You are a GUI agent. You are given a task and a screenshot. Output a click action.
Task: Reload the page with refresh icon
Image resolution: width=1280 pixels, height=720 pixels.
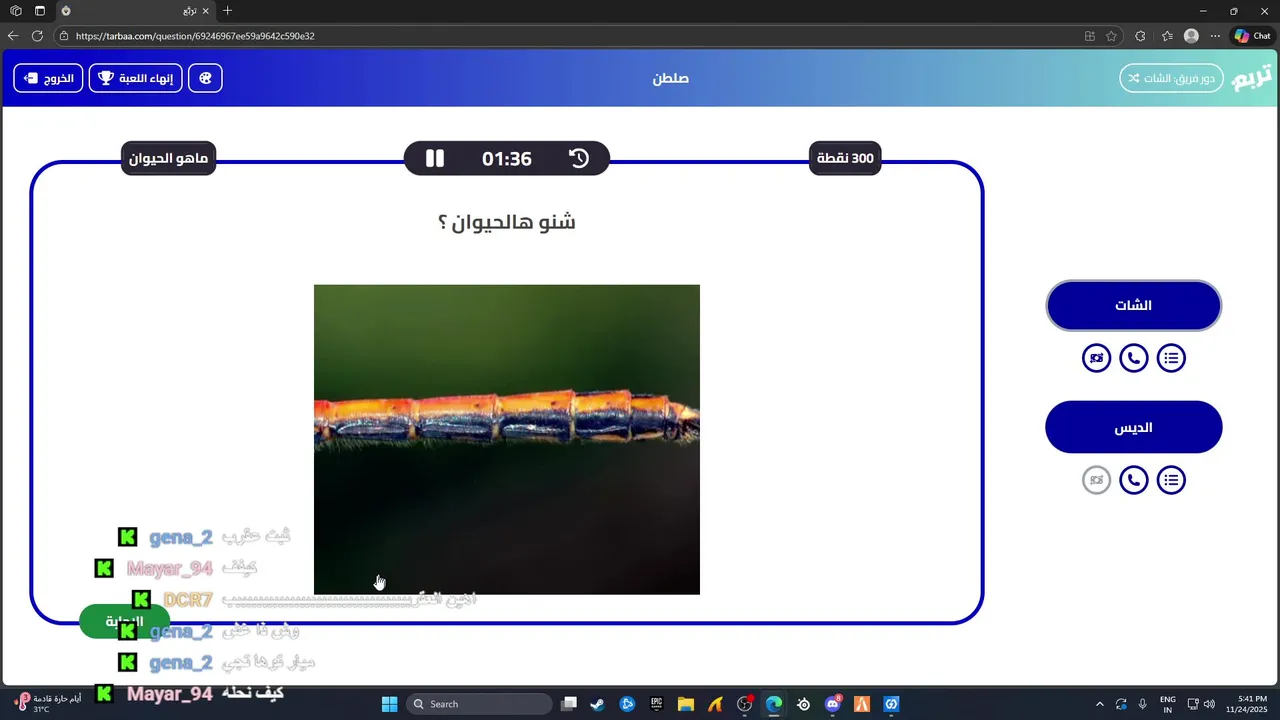(x=37, y=36)
